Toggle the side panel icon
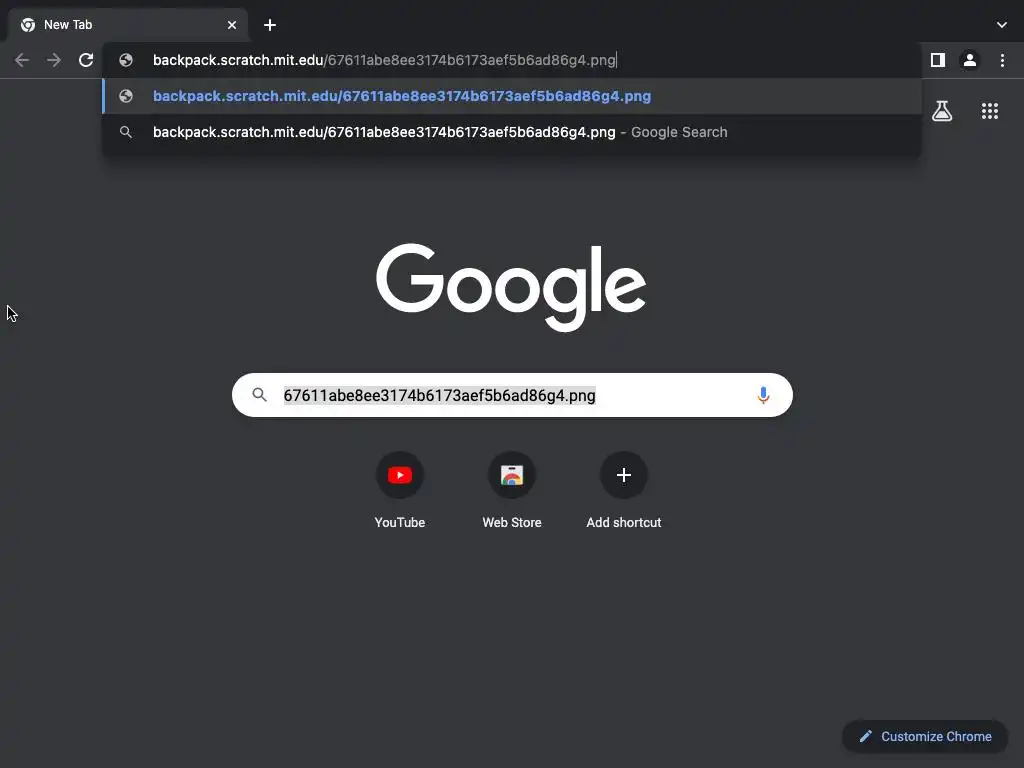This screenshot has height=768, width=1024. point(938,60)
